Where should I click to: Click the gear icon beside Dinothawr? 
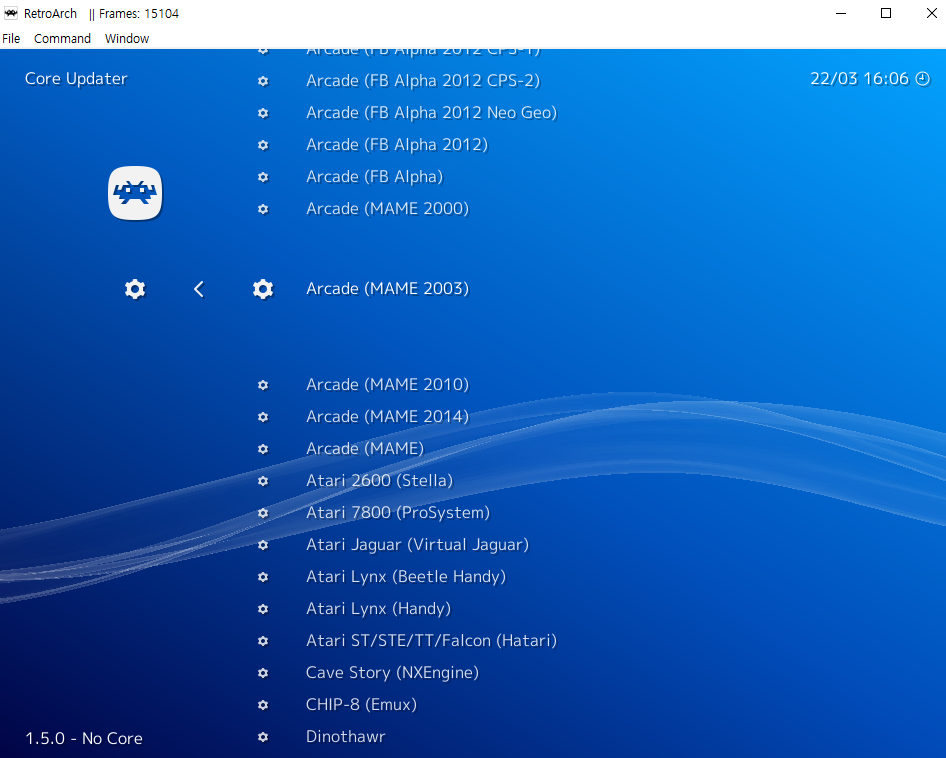pos(263,737)
